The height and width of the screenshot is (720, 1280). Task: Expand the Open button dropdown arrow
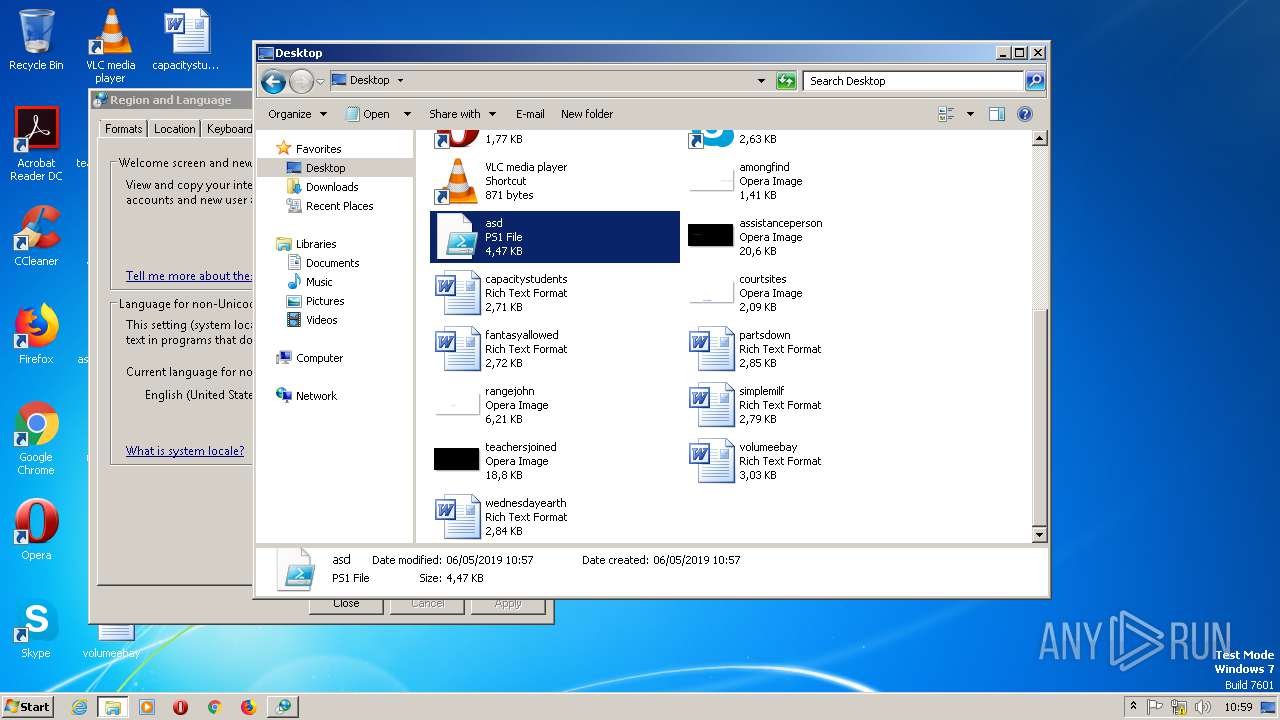[x=407, y=114]
